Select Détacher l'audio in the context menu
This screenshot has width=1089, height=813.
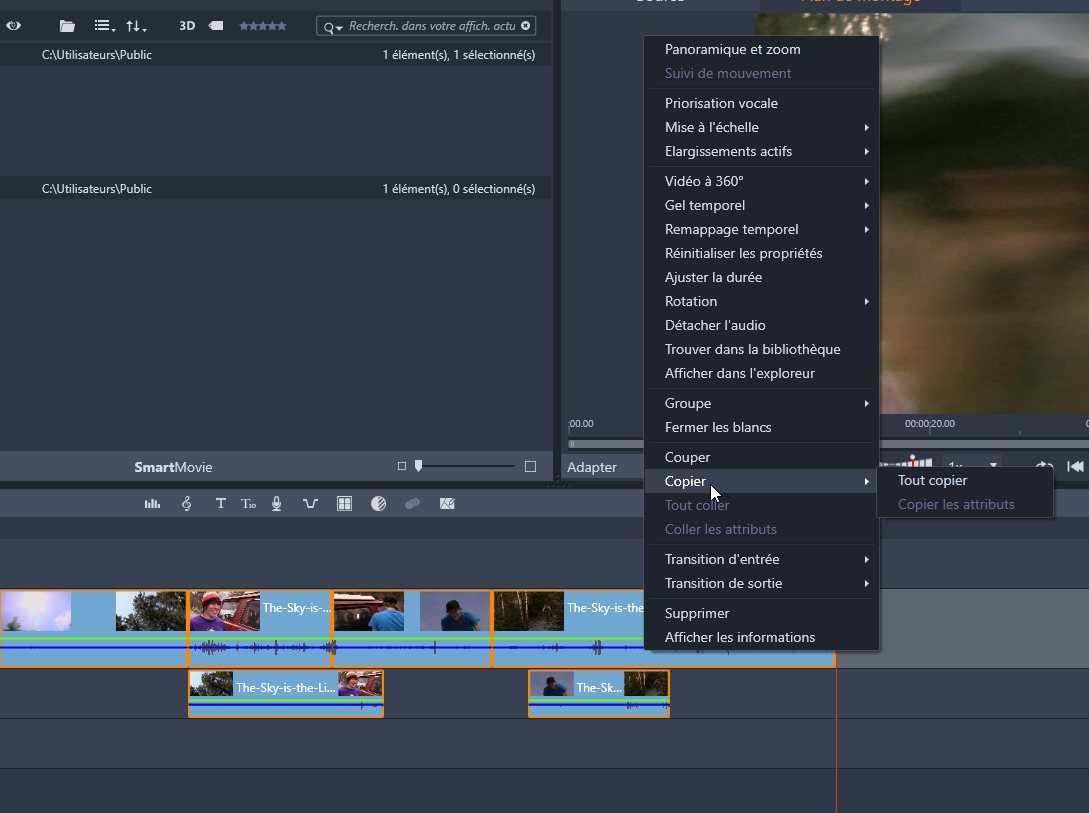tap(715, 325)
